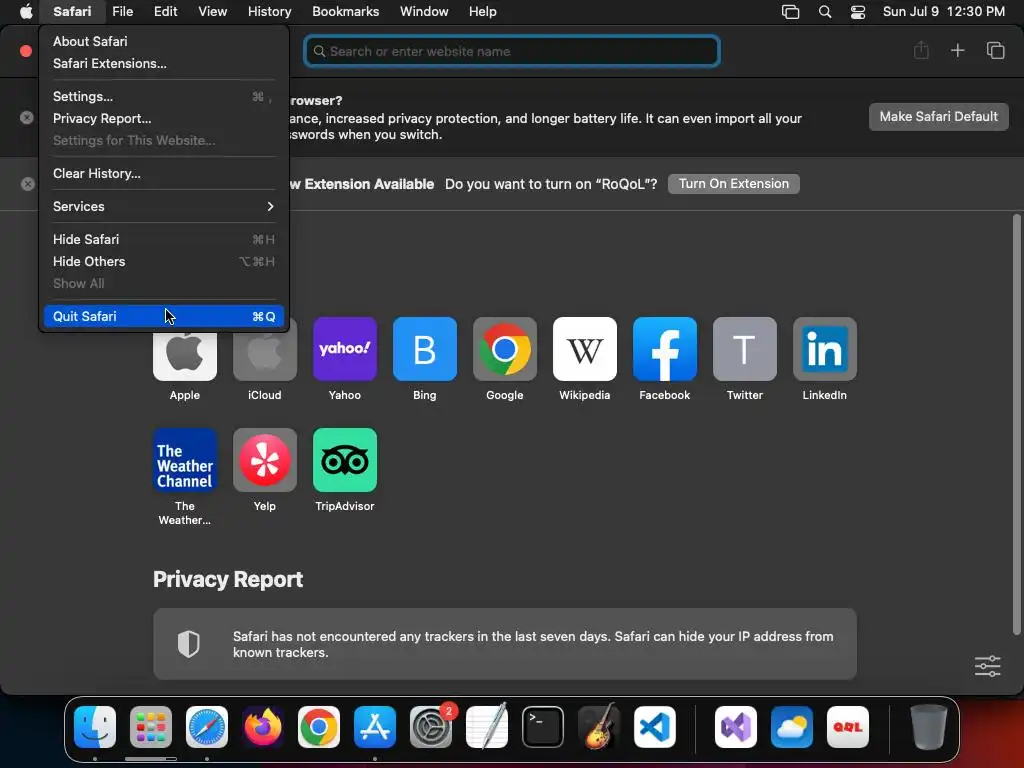Open the Window menu

coord(424,11)
